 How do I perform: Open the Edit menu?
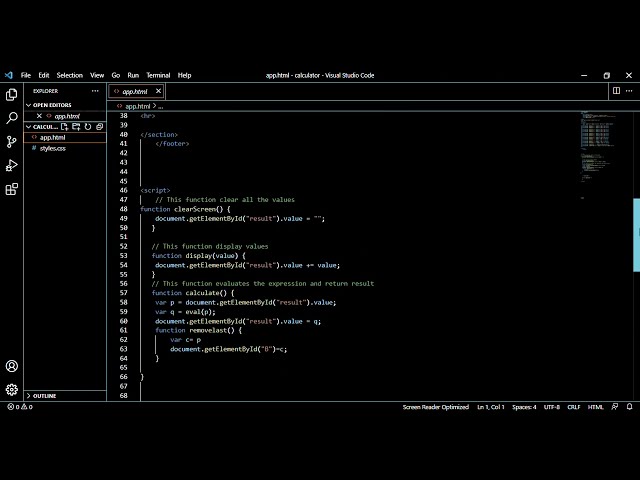point(44,75)
